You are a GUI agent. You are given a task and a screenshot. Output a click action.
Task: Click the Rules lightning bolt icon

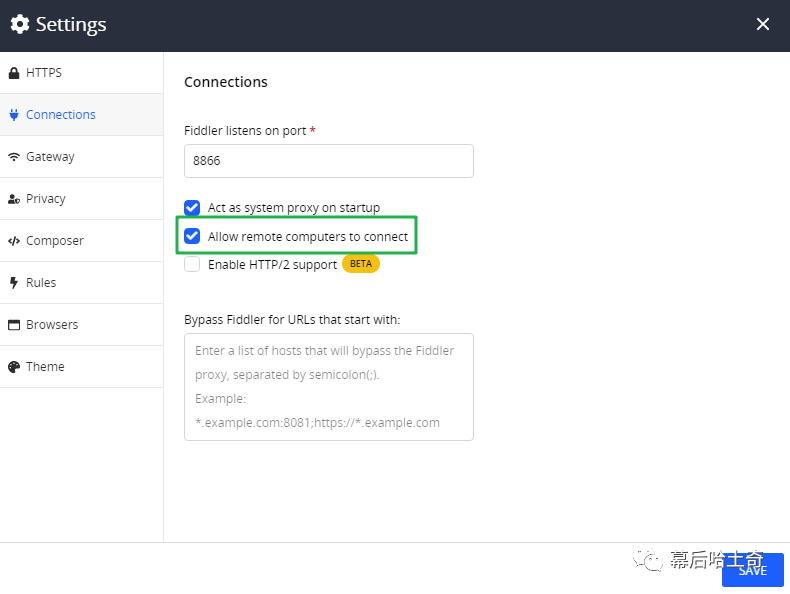14,283
